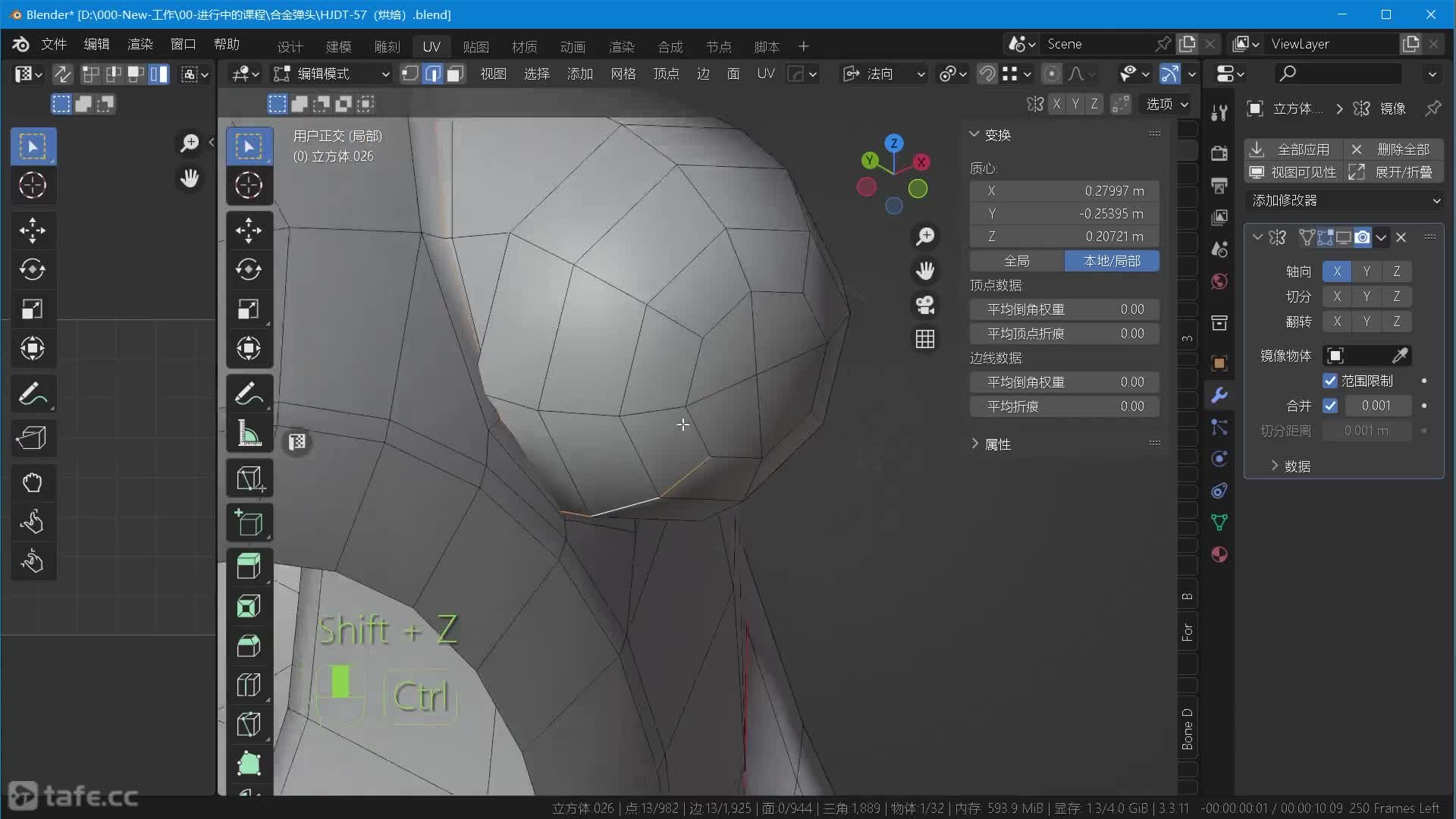Toggle the 范围限制 clipping checkbox
Screen dimensions: 1456x819
1330,381
